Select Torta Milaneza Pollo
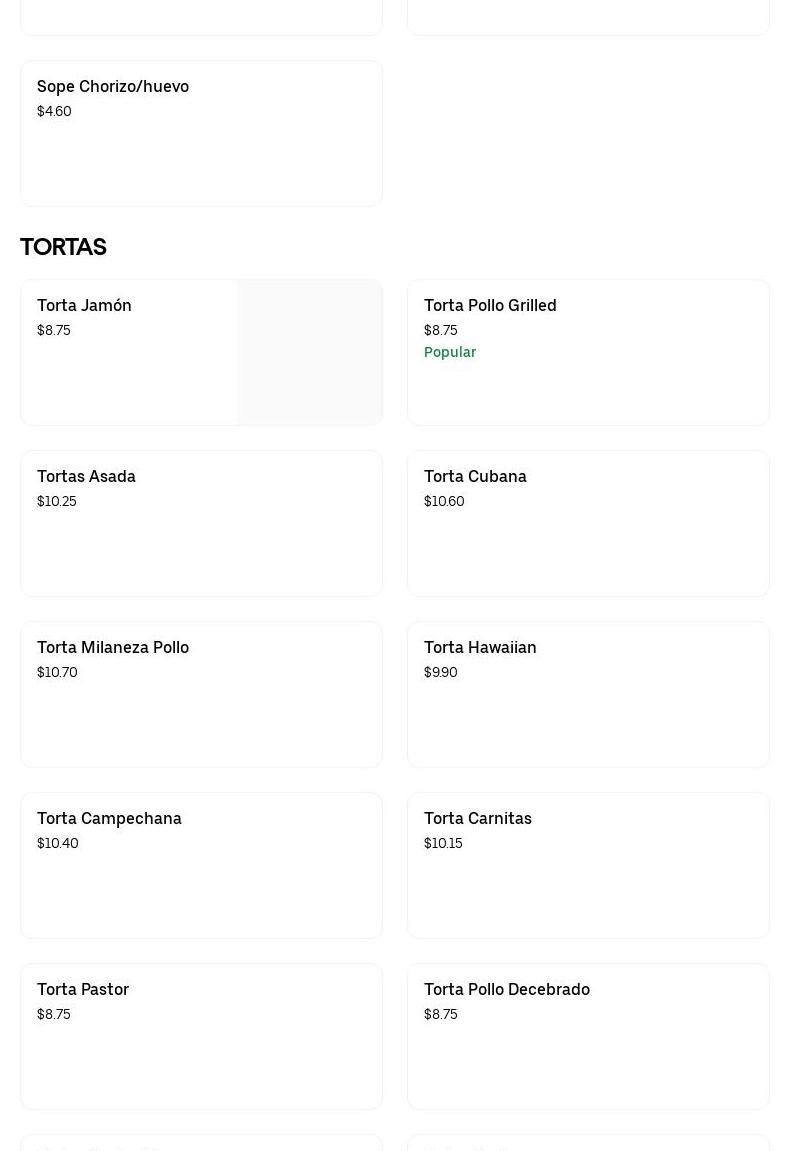Viewport: 804px width, 1151px height. 201,694
